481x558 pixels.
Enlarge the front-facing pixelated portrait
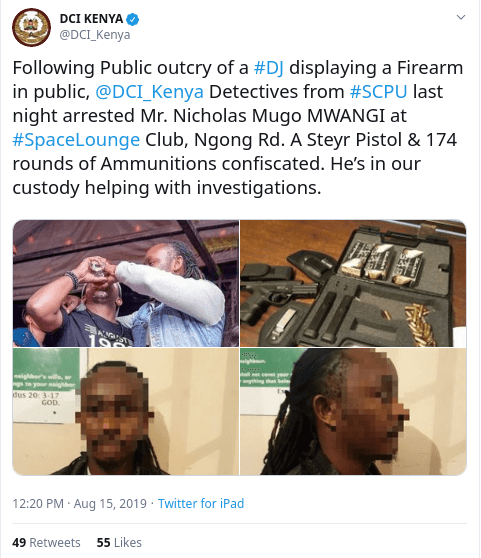[126, 411]
